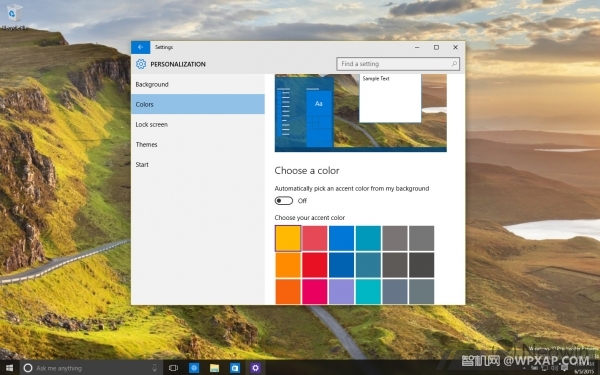Turn on automatic accent color toggle
Screen dimensions: 600x375
(284, 201)
